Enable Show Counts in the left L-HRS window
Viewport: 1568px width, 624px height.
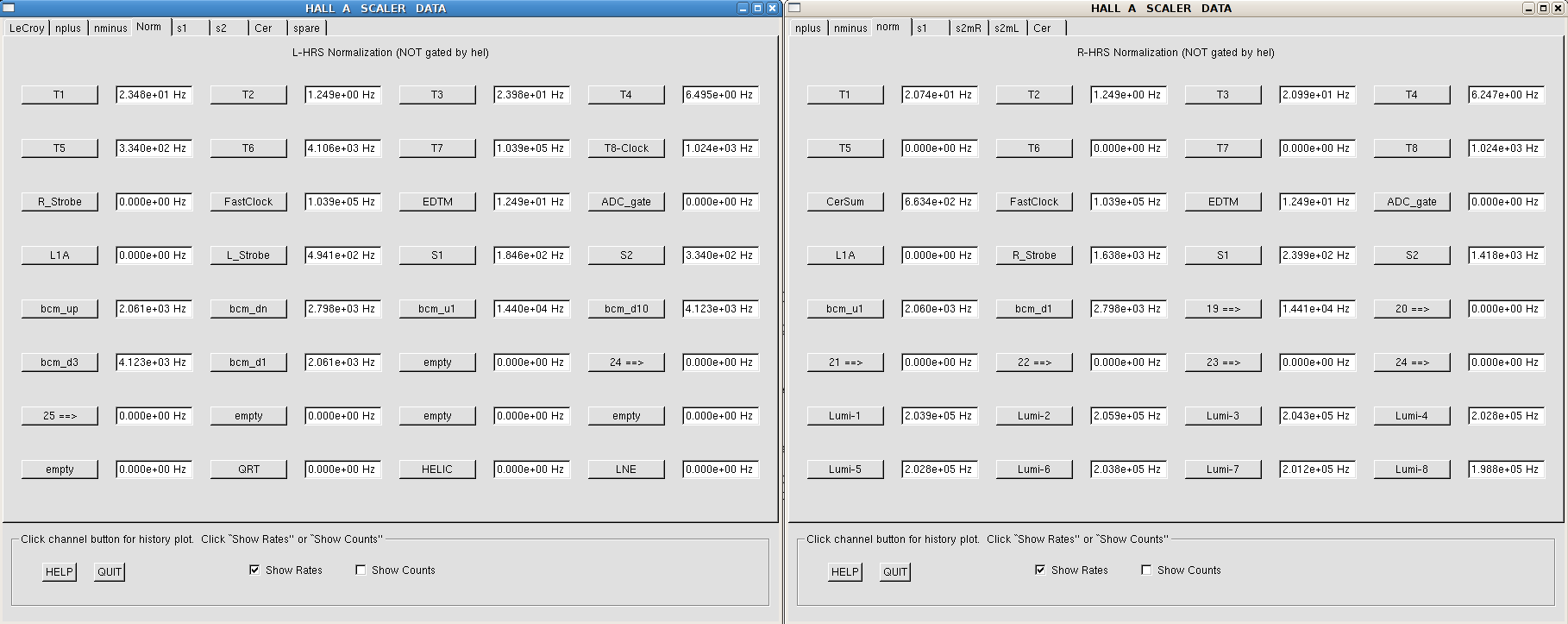pyautogui.click(x=361, y=570)
